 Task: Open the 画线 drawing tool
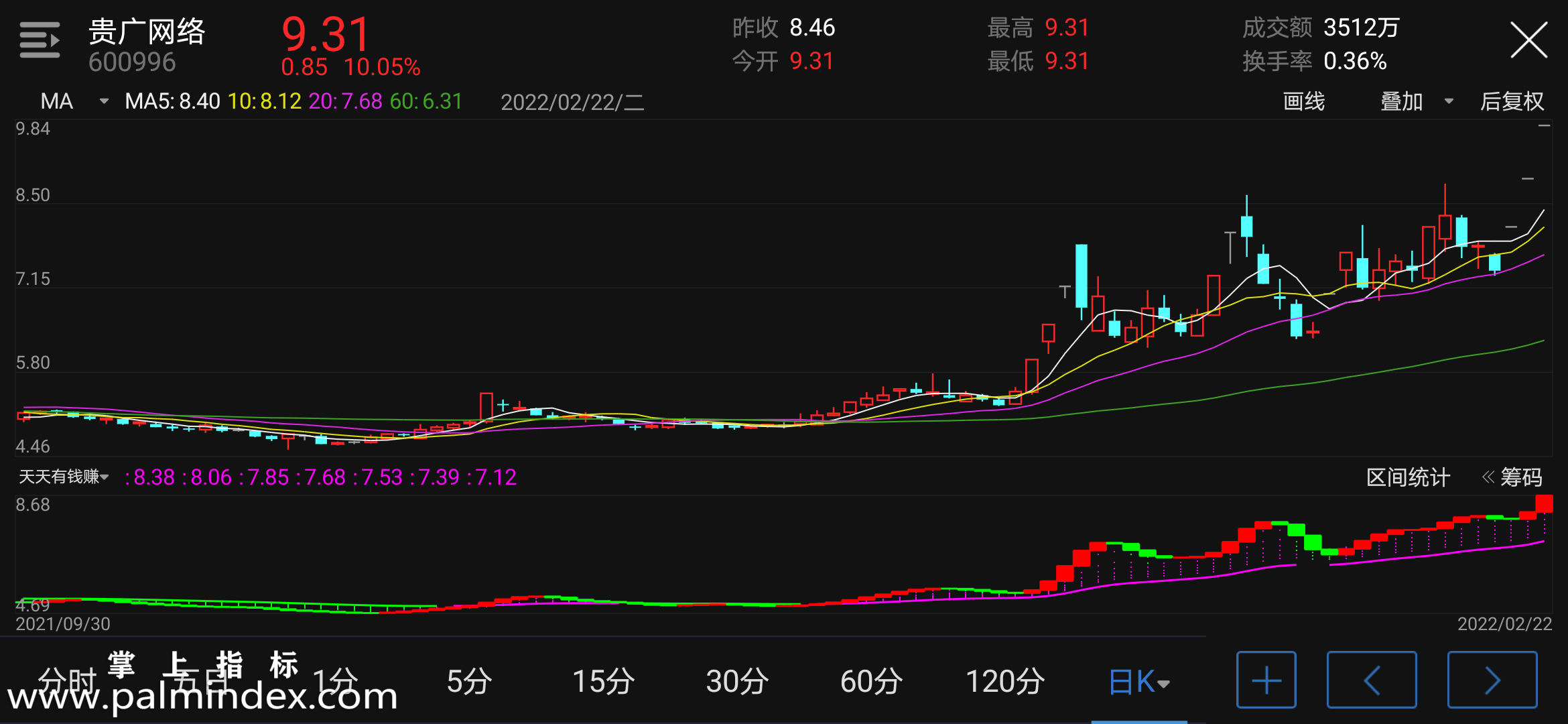[x=1303, y=101]
